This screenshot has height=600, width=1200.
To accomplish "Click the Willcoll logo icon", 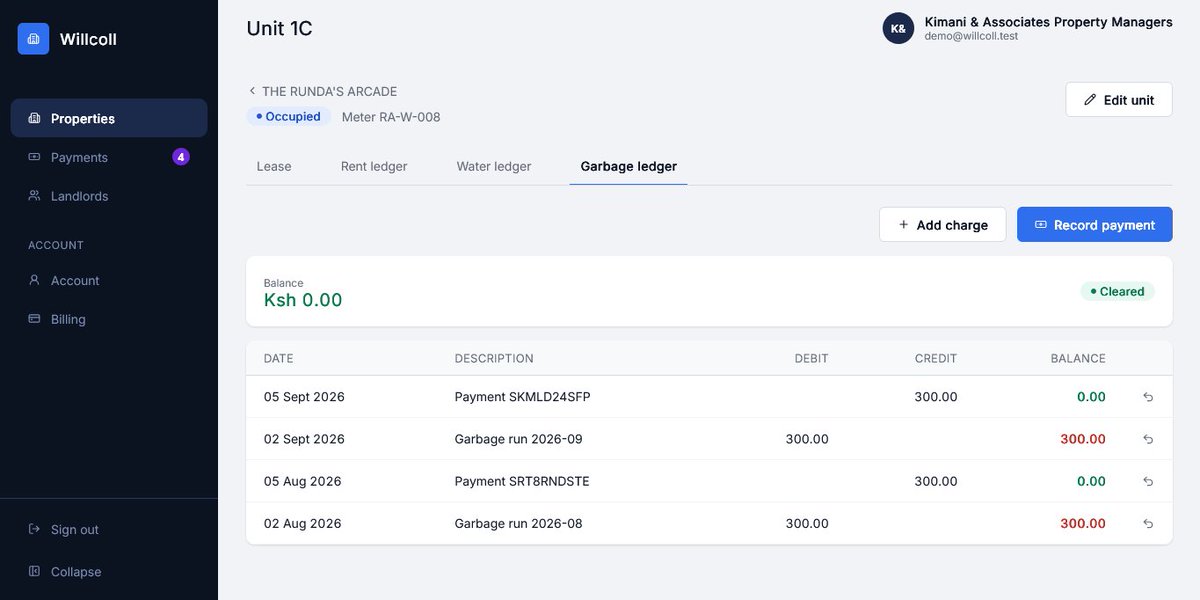I will click(x=33, y=39).
